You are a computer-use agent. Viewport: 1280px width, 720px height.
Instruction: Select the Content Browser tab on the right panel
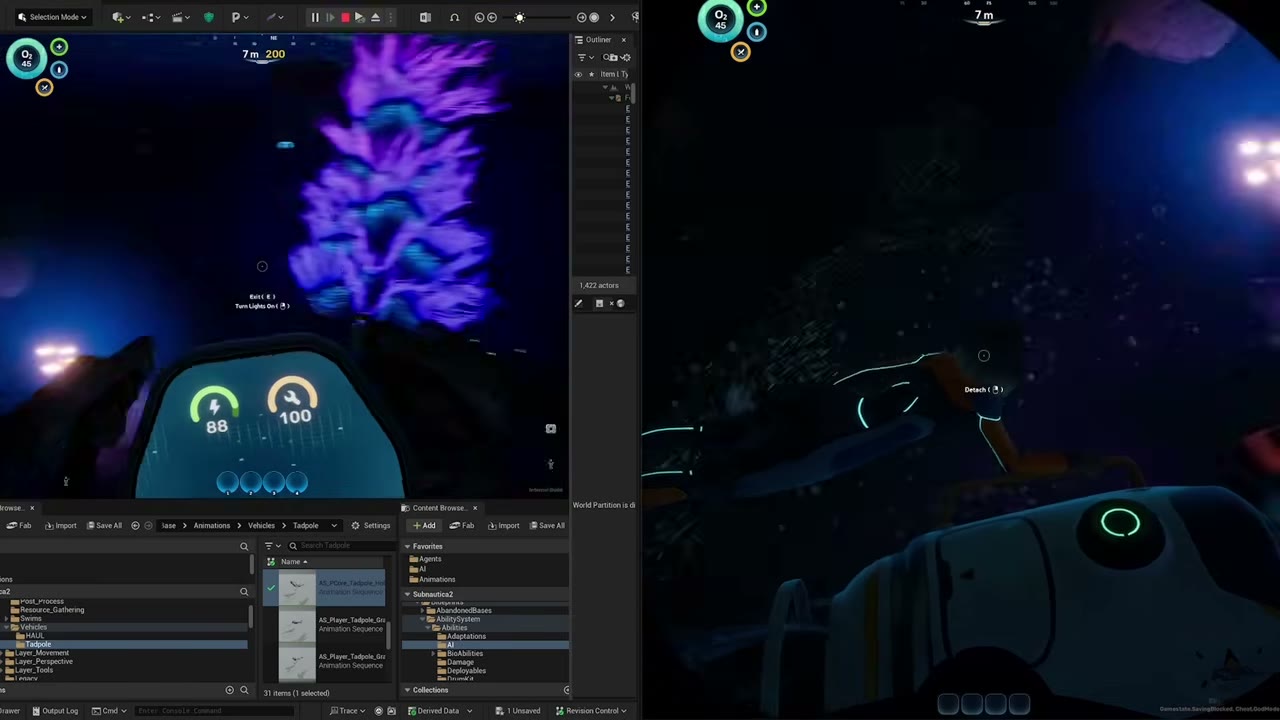[x=437, y=508]
